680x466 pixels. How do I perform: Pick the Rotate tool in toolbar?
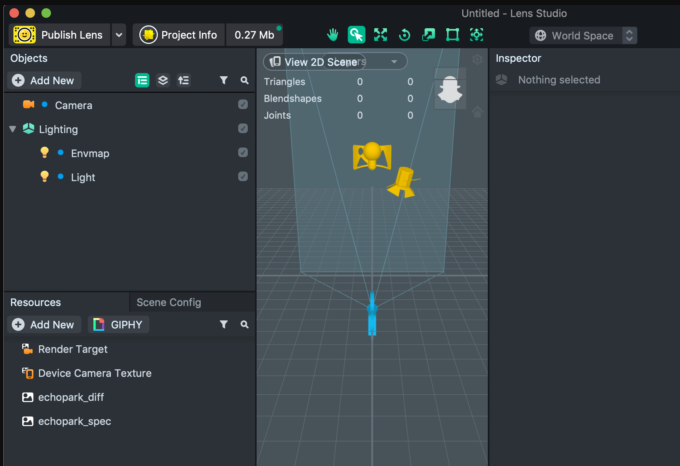click(404, 35)
